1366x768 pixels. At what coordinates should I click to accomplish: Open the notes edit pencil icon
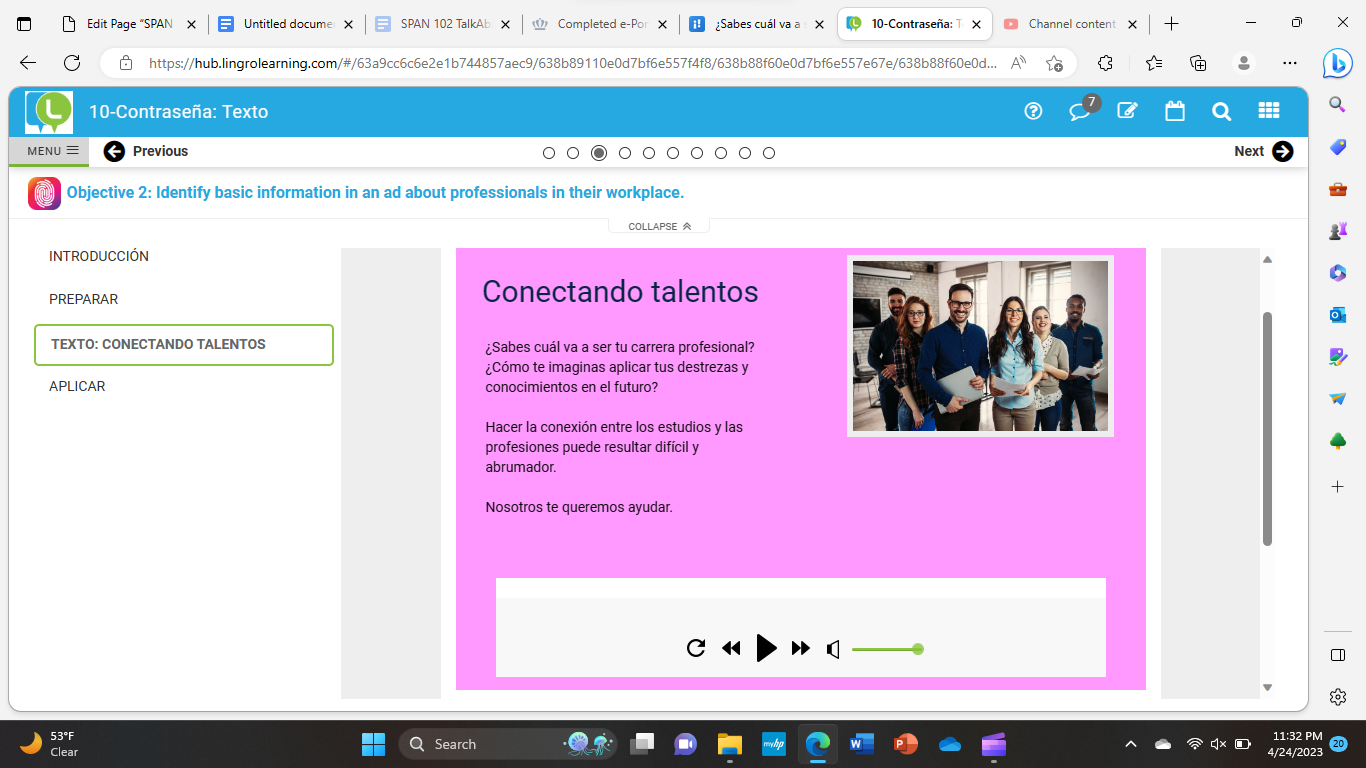(x=1128, y=111)
